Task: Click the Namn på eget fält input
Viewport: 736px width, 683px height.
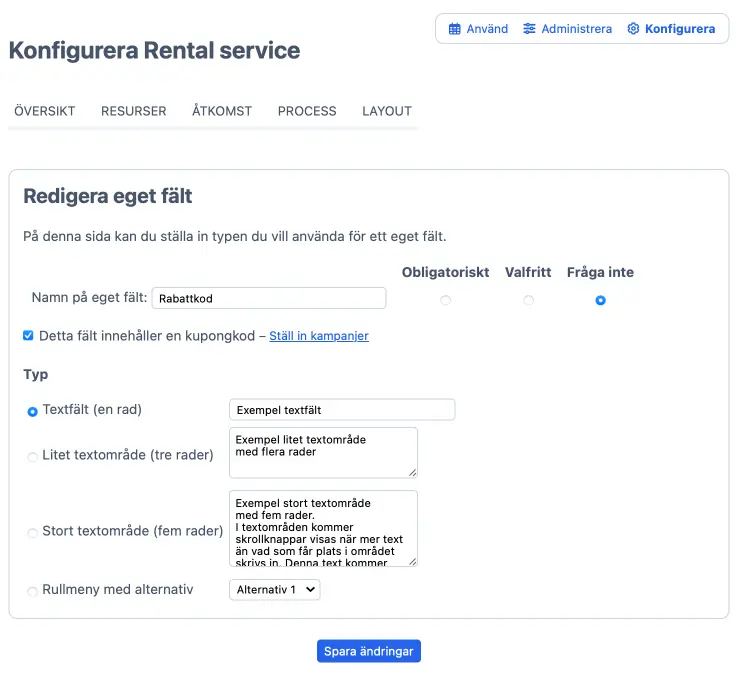Action: click(269, 298)
